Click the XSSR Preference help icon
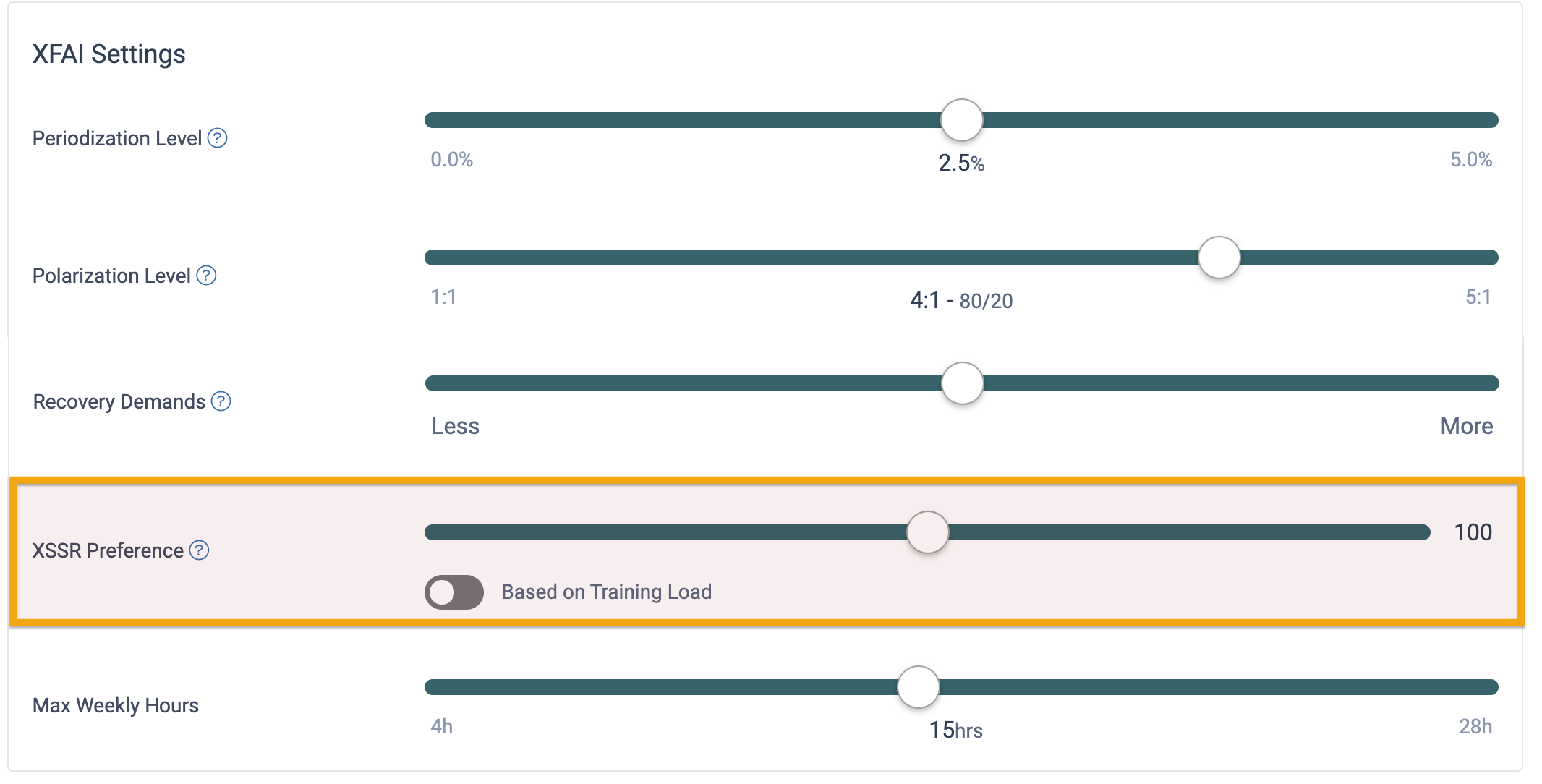 point(199,550)
